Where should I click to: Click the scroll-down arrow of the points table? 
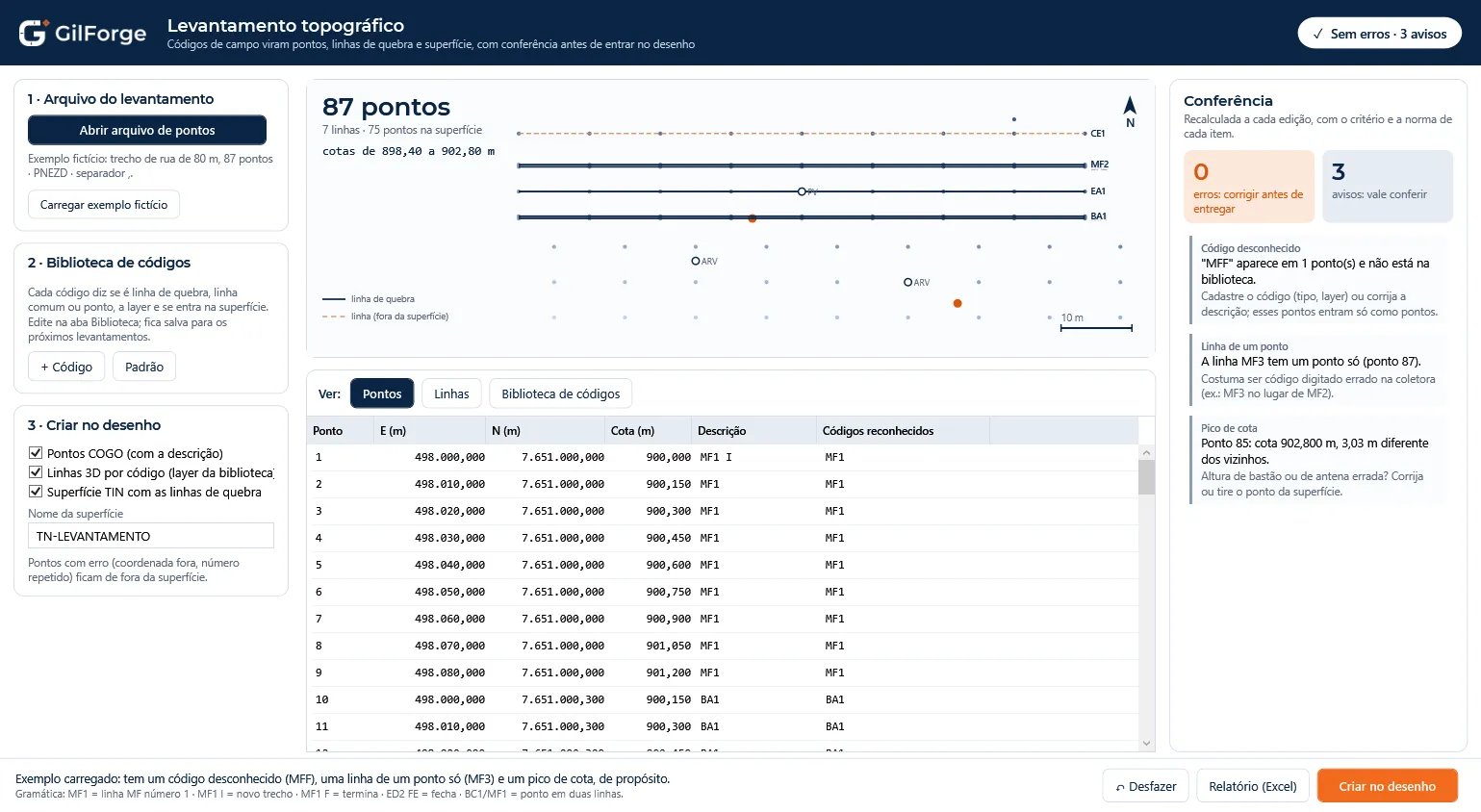coord(1146,743)
